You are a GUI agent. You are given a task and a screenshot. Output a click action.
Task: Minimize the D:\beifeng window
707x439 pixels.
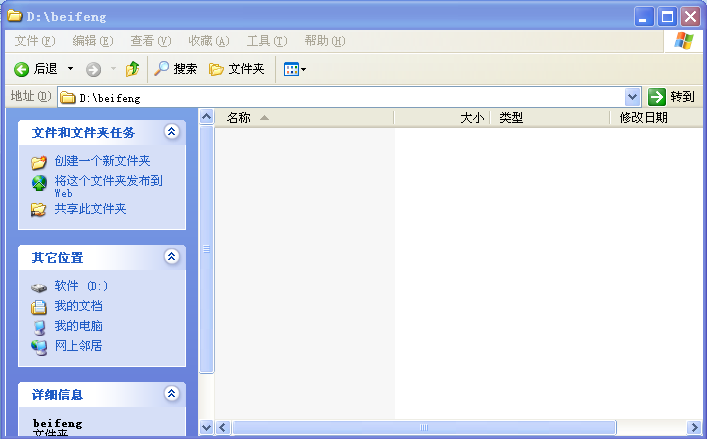[x=643, y=17]
